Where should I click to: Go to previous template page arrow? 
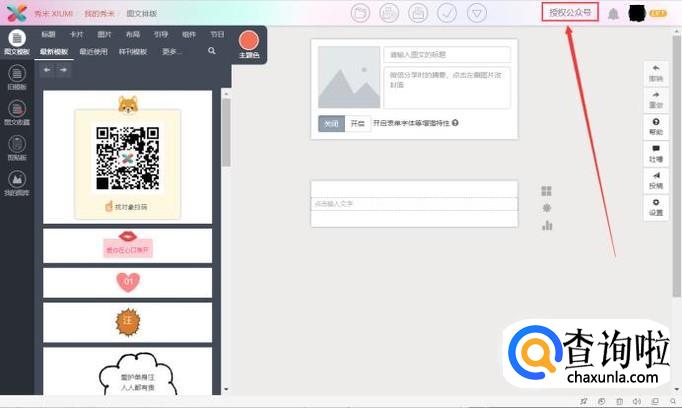click(47, 70)
